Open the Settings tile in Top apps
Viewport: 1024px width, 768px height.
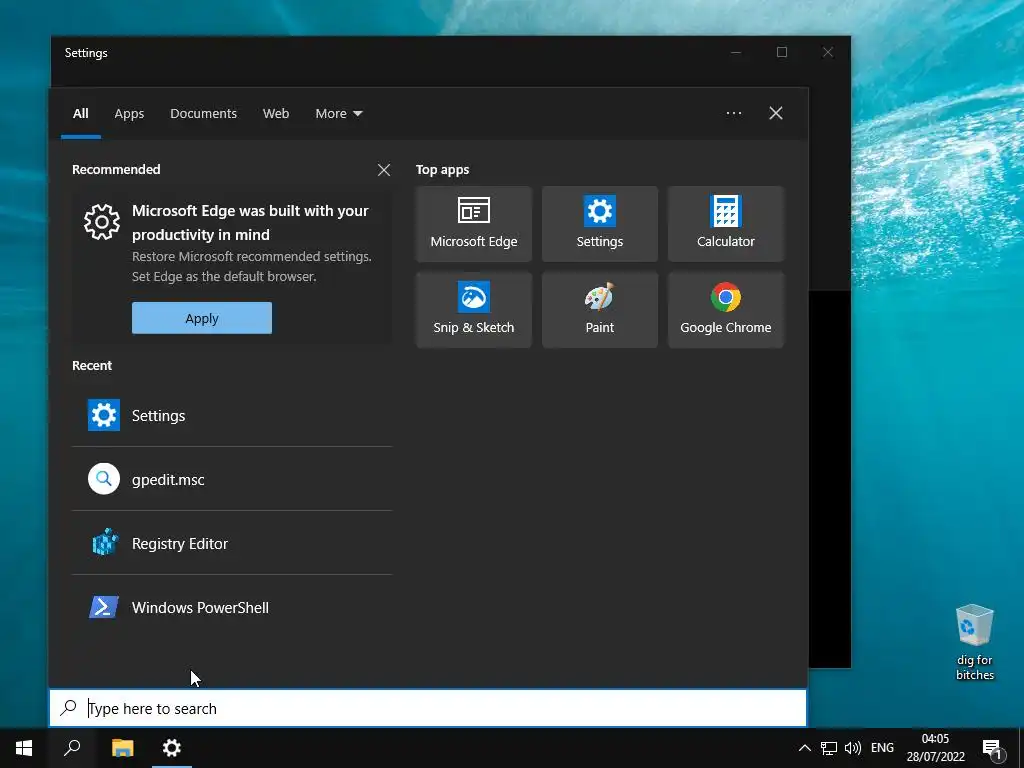[600, 224]
